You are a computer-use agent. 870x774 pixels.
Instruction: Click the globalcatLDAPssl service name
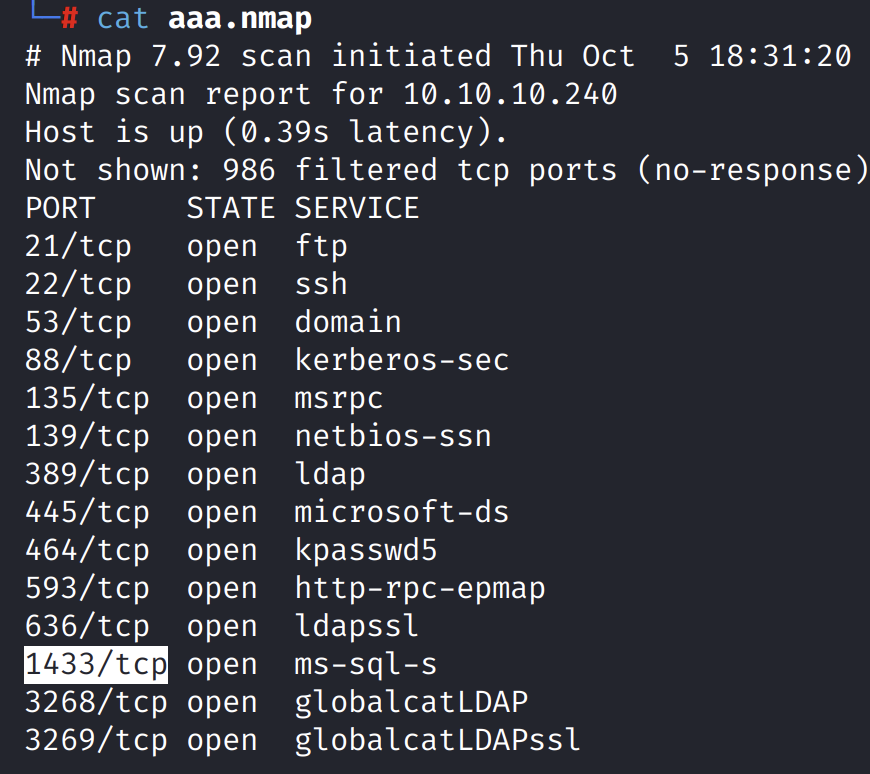tap(437, 741)
